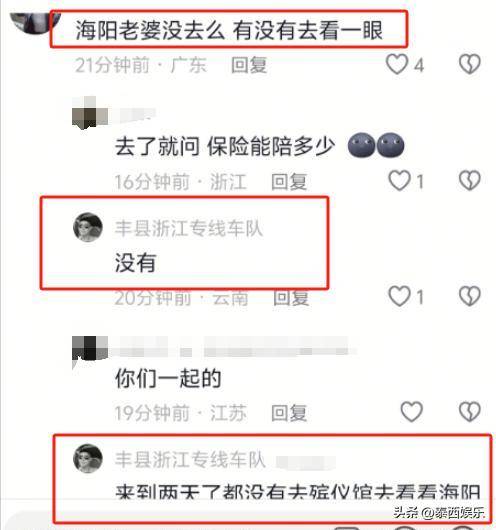496x530 pixels.
Task: Open 丰县浙江专线车队 profile above '没有'
Action: (x=189, y=228)
